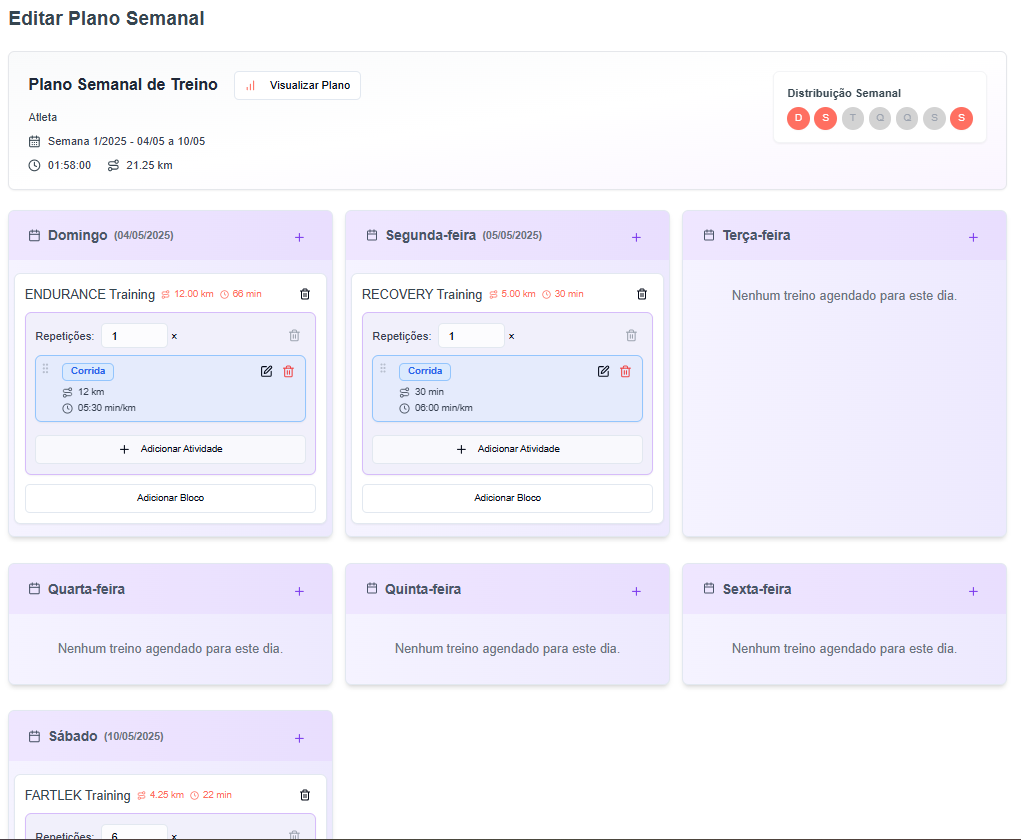Image resolution: width=1021 pixels, height=840 pixels.
Task: Click the RECOVERY Training title
Action: [x=422, y=294]
